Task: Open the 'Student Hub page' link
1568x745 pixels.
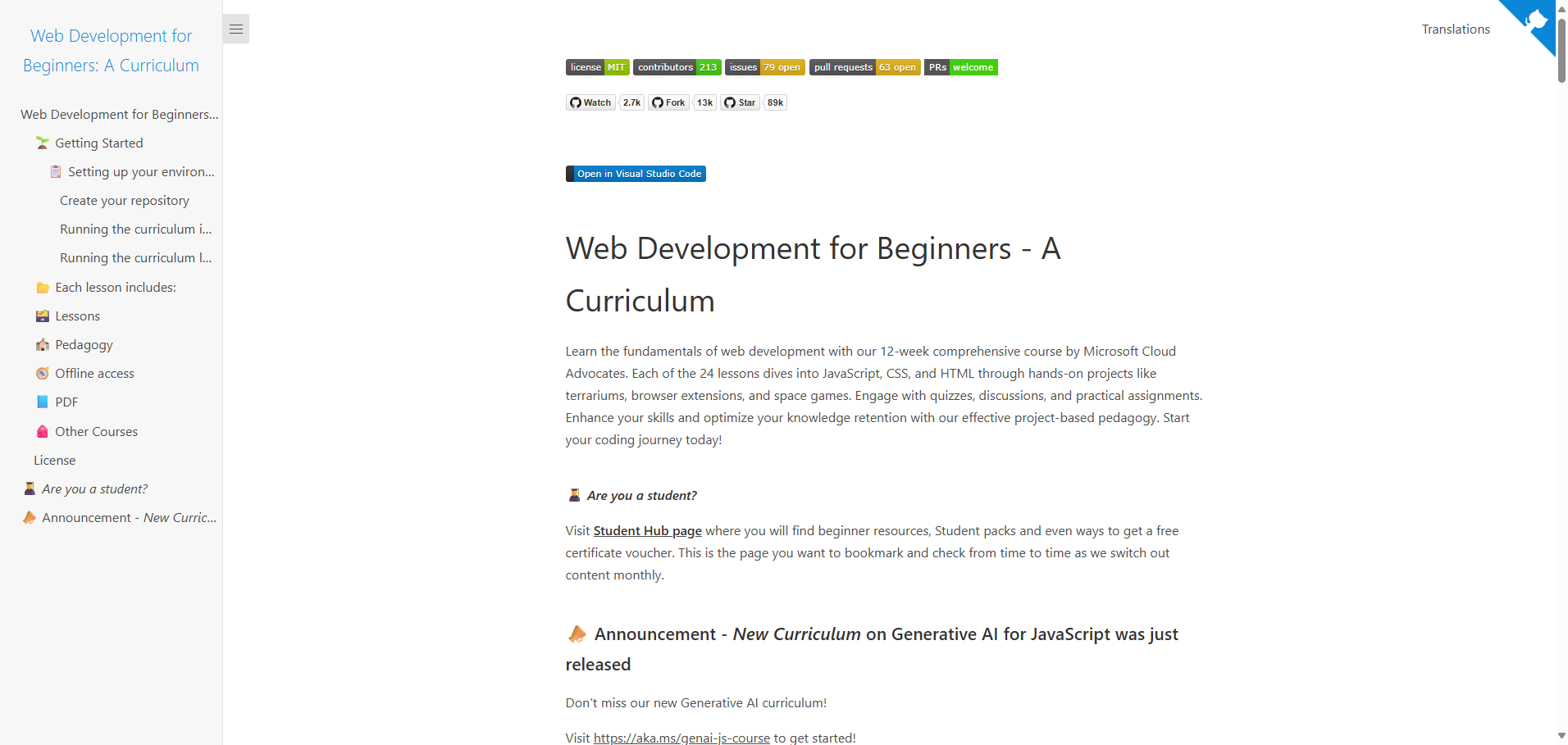Action: tap(646, 530)
